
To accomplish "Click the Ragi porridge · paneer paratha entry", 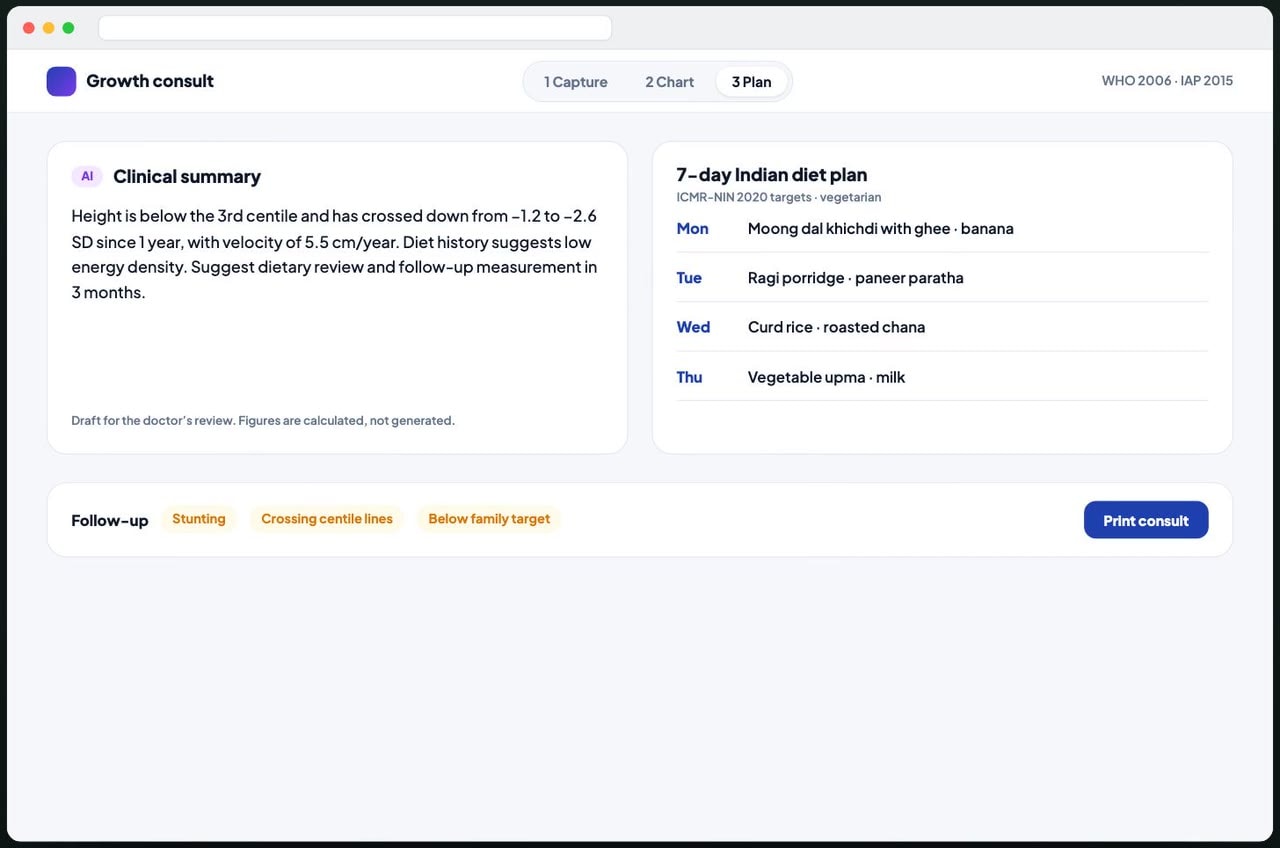I will pyautogui.click(x=856, y=278).
